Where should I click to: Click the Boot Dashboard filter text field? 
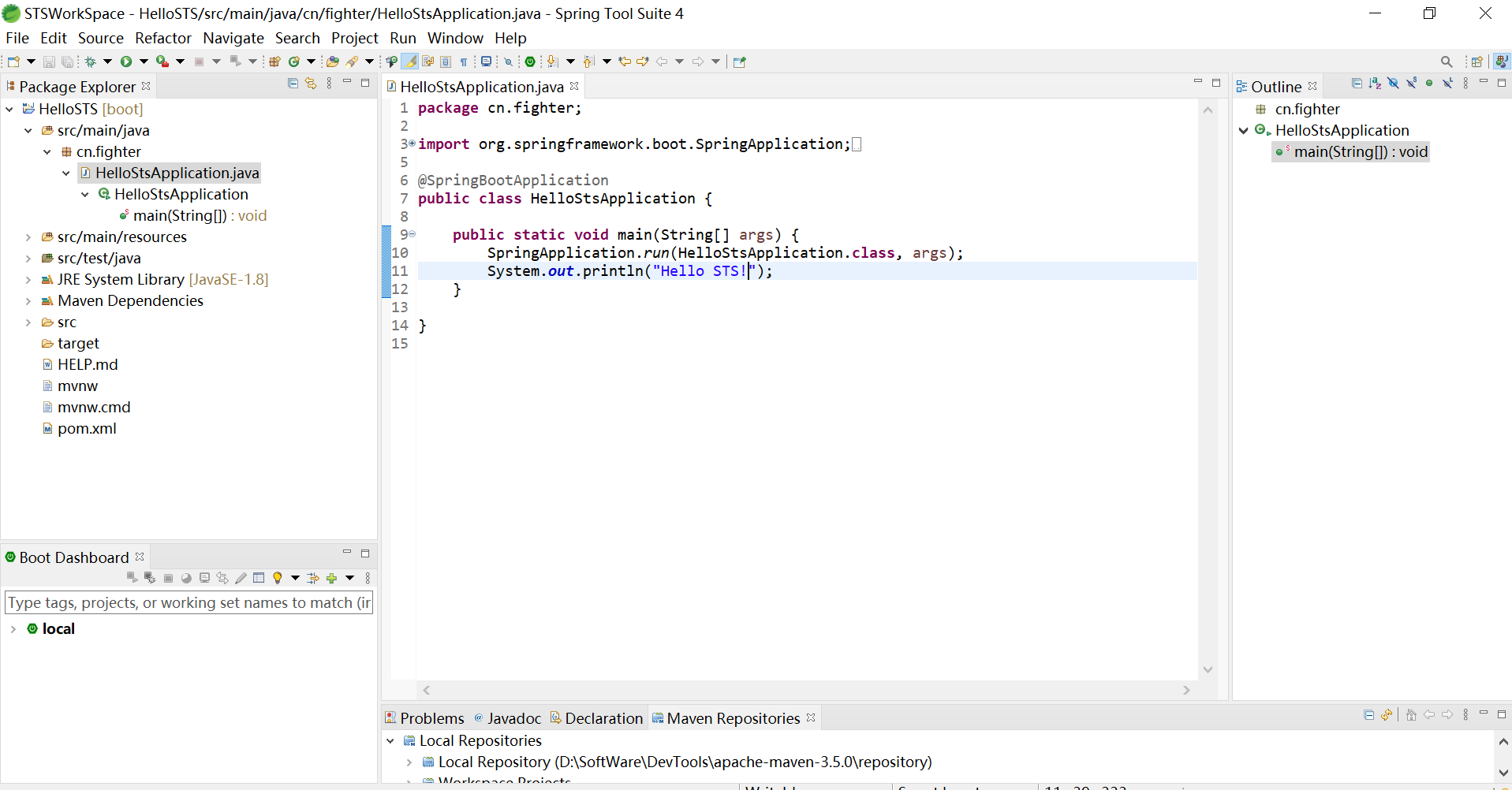tap(188, 603)
